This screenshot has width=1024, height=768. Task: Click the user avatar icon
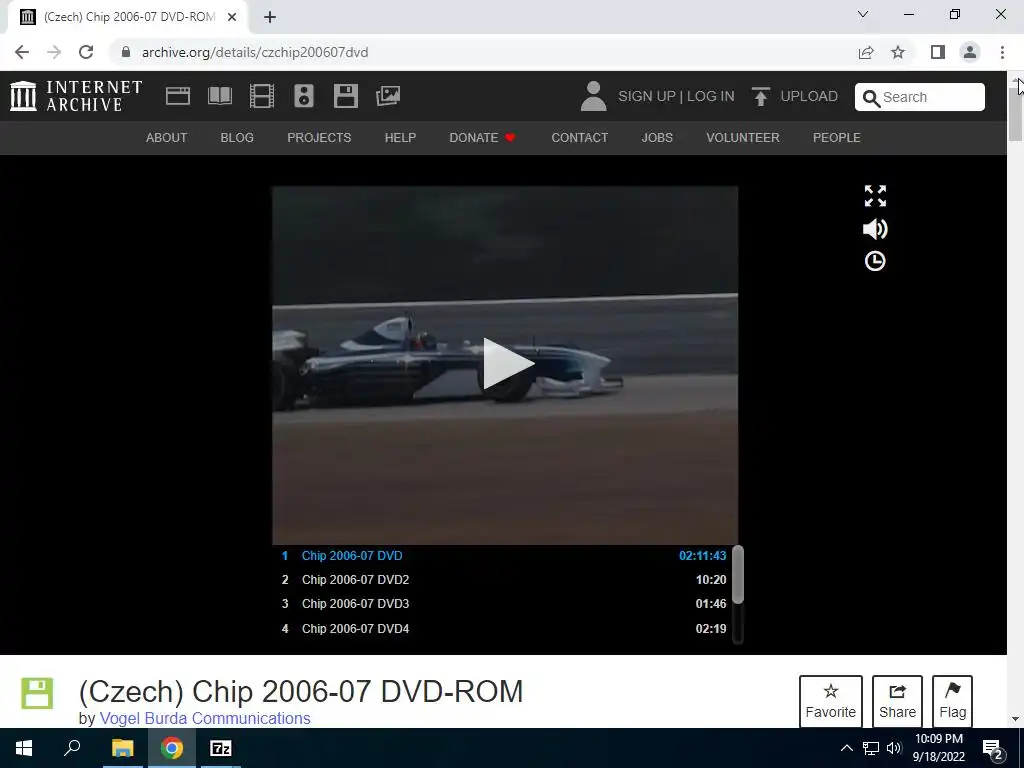click(x=593, y=96)
